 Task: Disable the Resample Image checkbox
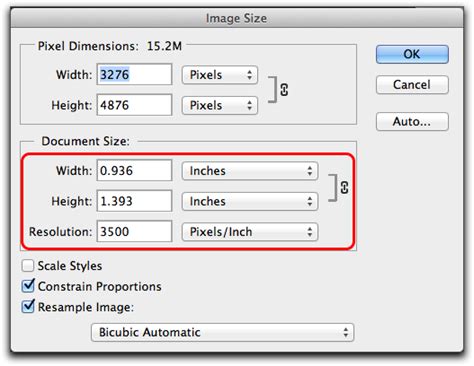click(28, 307)
